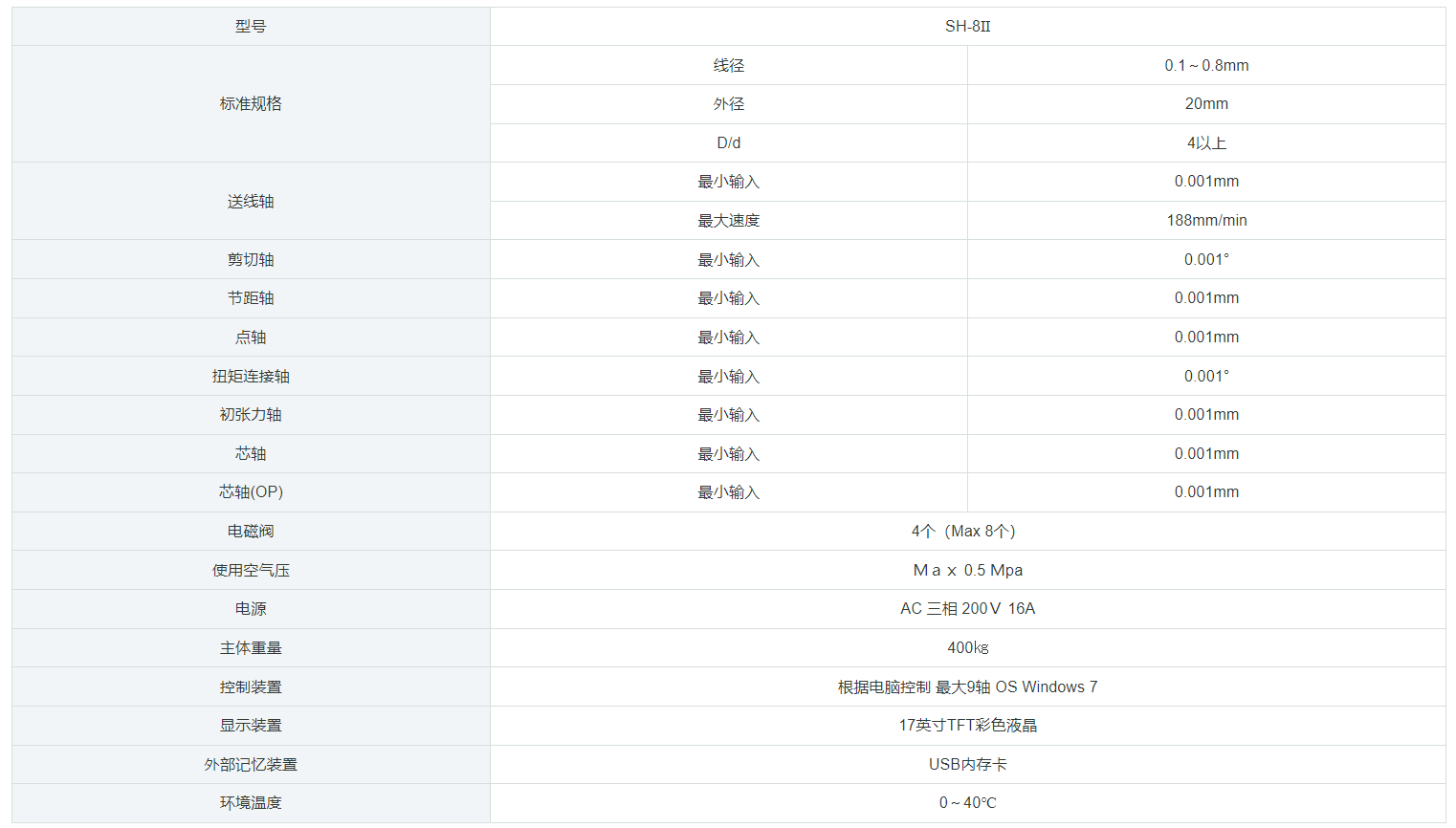Click the 节距轴 row label

[251, 298]
